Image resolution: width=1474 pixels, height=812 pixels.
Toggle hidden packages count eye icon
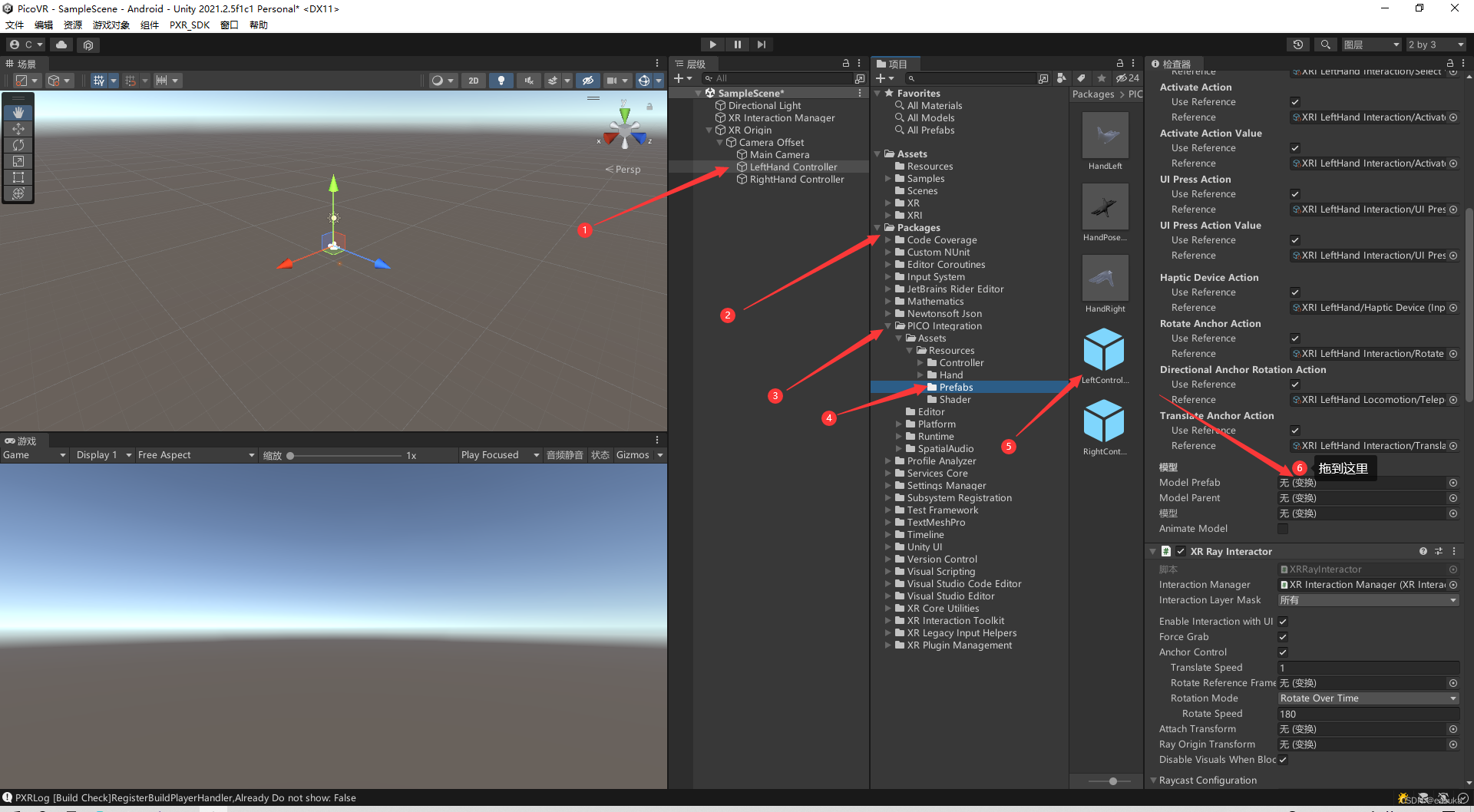click(1128, 78)
